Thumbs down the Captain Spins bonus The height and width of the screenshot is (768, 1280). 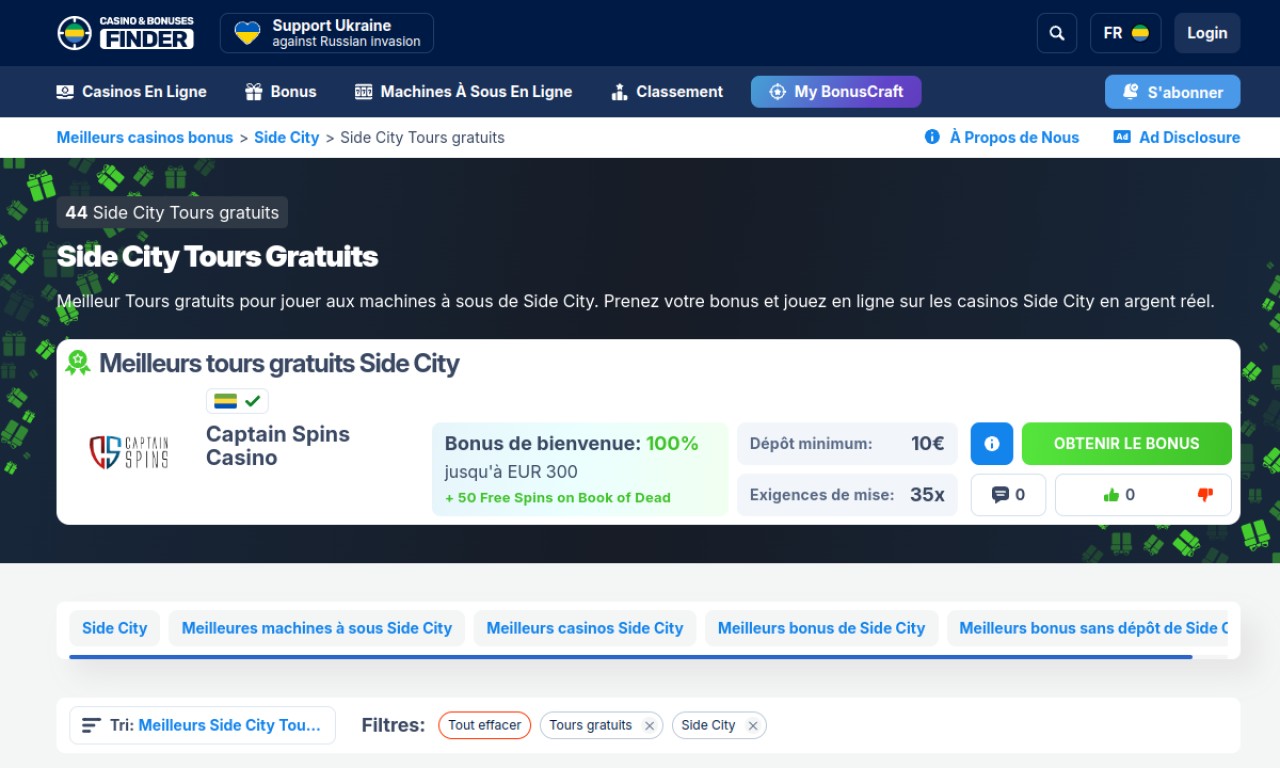[x=1205, y=495]
